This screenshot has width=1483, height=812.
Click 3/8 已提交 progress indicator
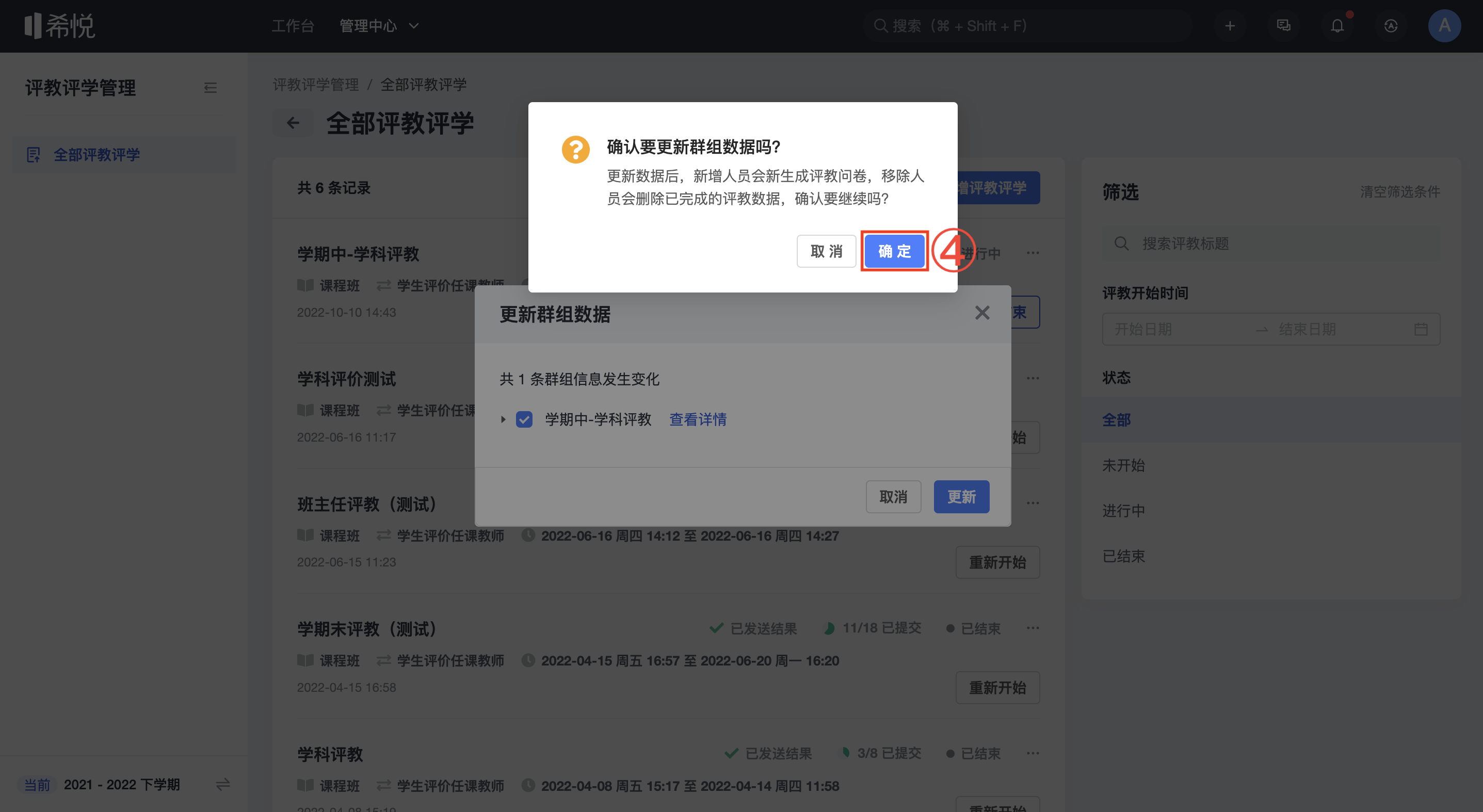881,753
